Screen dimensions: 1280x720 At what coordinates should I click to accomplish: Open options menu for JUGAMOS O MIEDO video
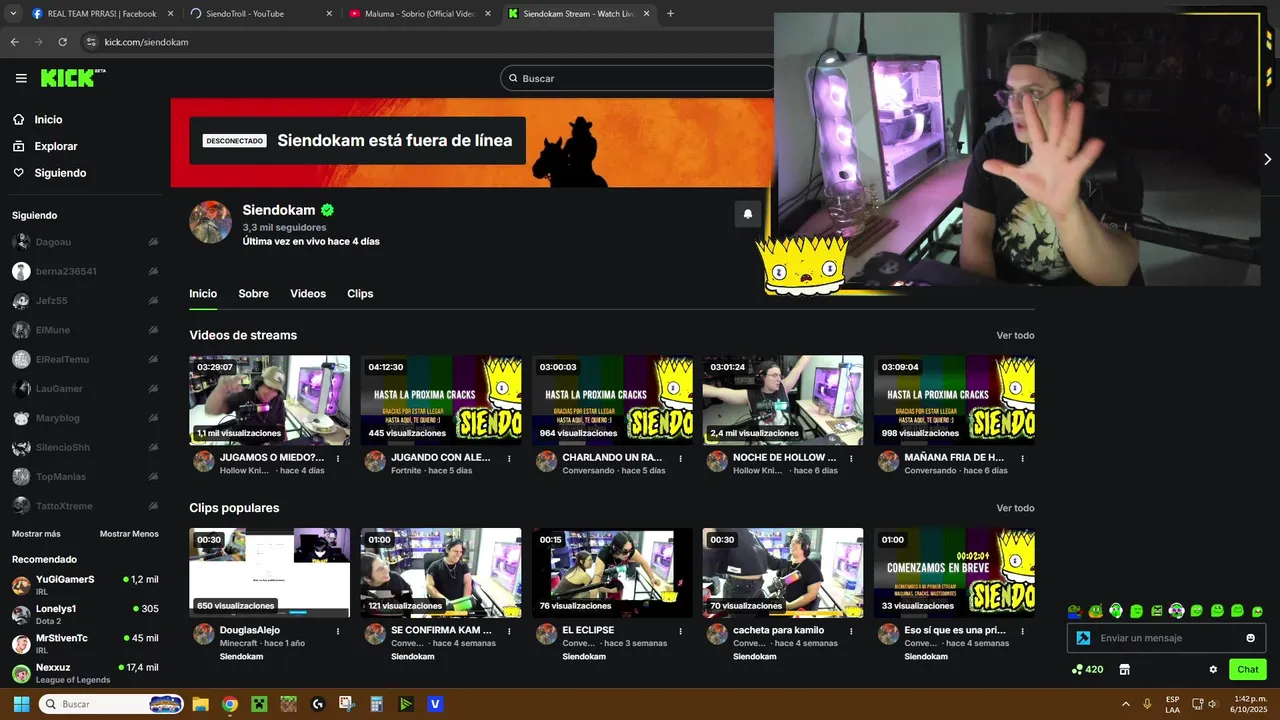click(x=338, y=459)
